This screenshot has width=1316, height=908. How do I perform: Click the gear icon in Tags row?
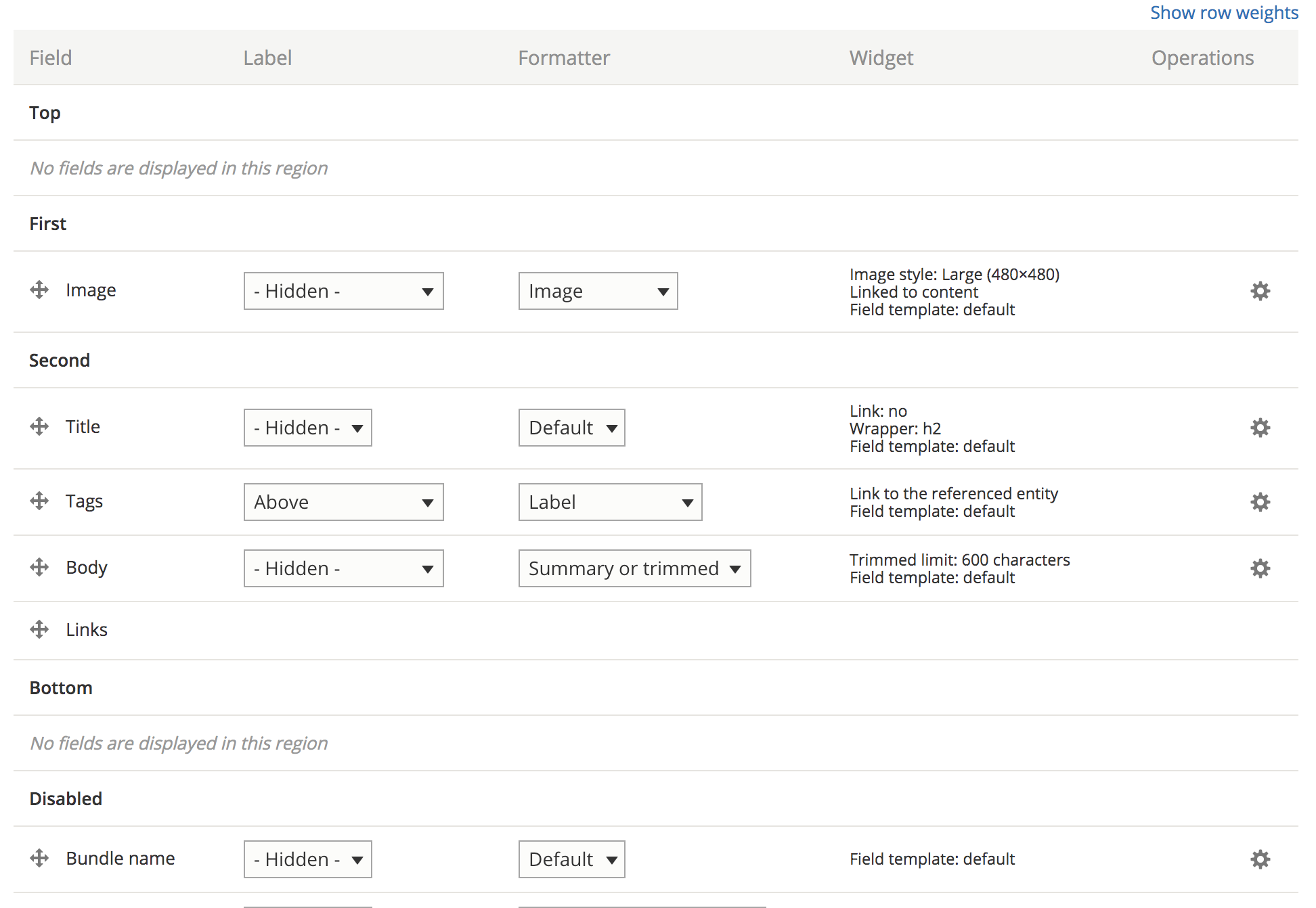click(x=1260, y=503)
